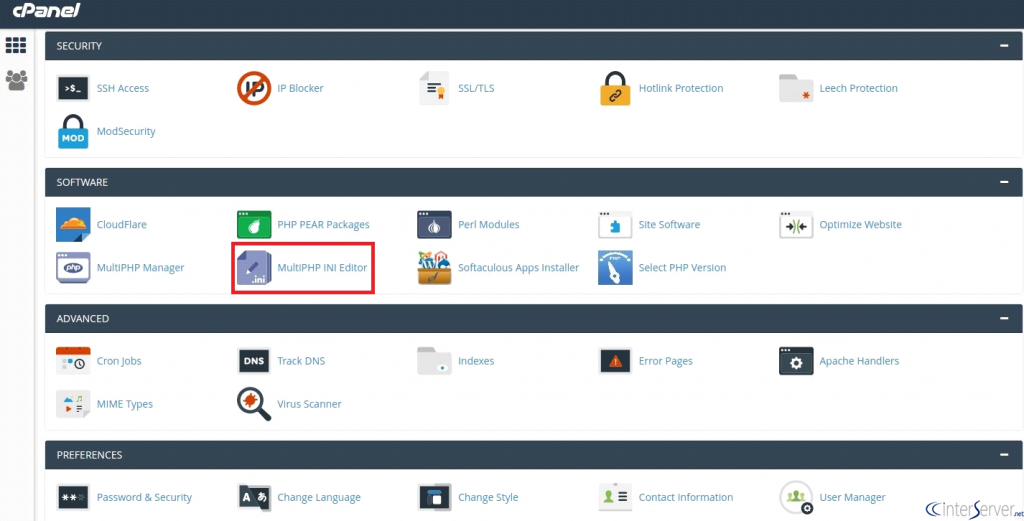Screen dimensions: 1024x521
Task: Collapse the Preferences section
Action: [x=1004, y=455]
